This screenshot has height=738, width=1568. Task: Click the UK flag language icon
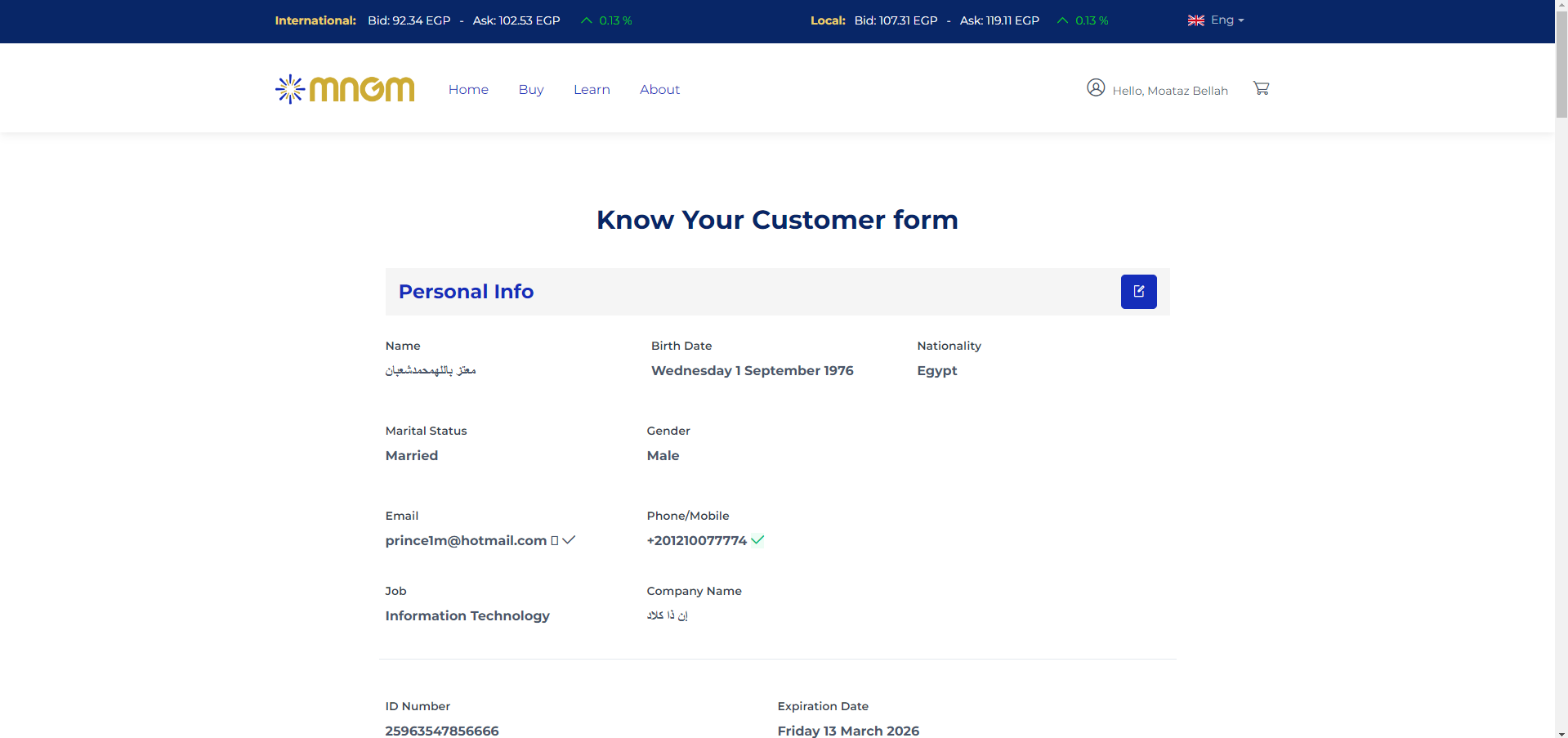[x=1195, y=20]
